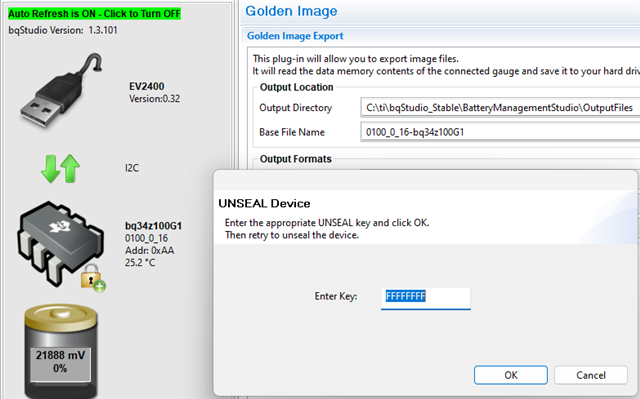Click the padlock seal status icon
This screenshot has width=640, height=399.
[x=93, y=277]
